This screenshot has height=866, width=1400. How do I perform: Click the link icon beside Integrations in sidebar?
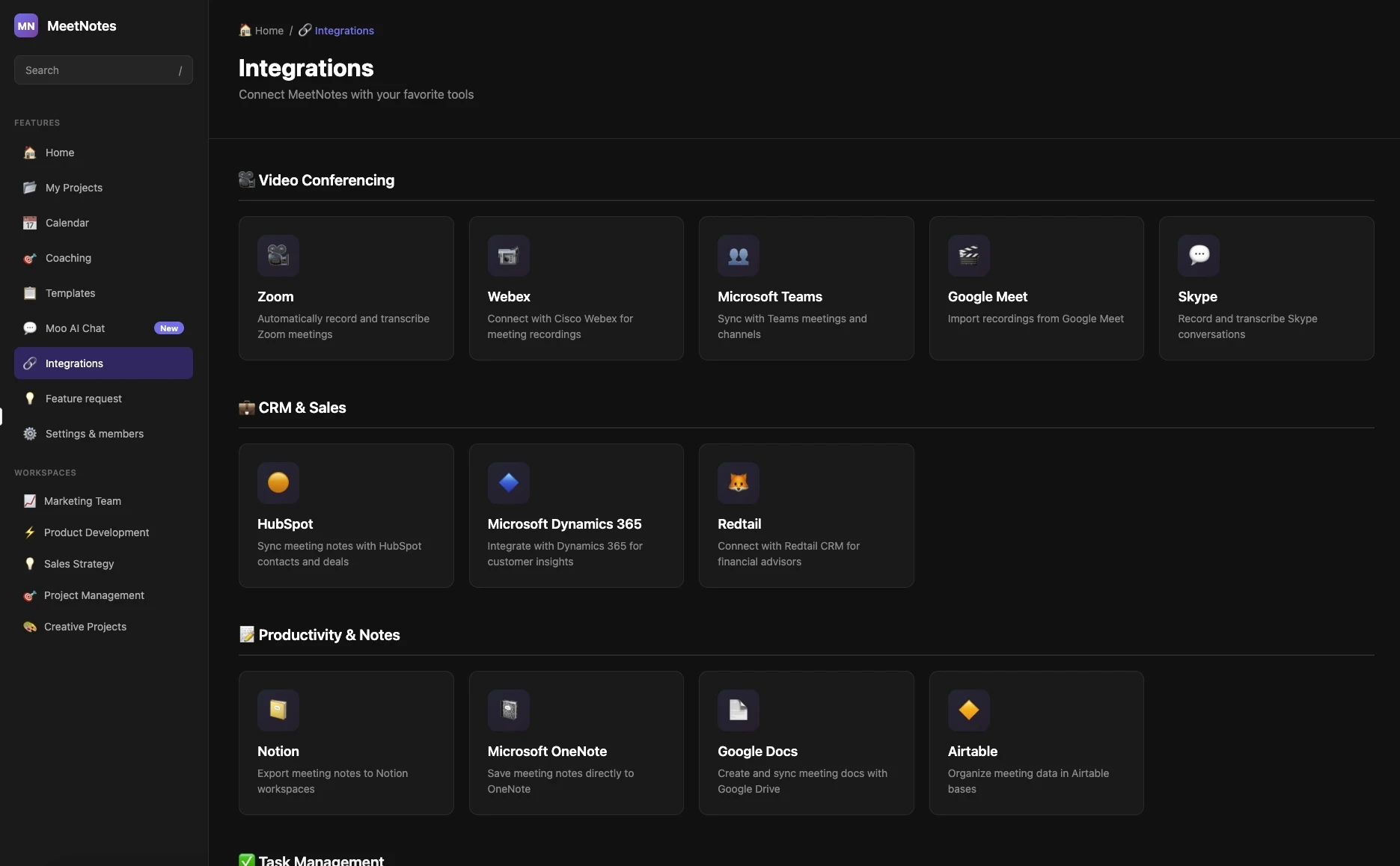30,363
